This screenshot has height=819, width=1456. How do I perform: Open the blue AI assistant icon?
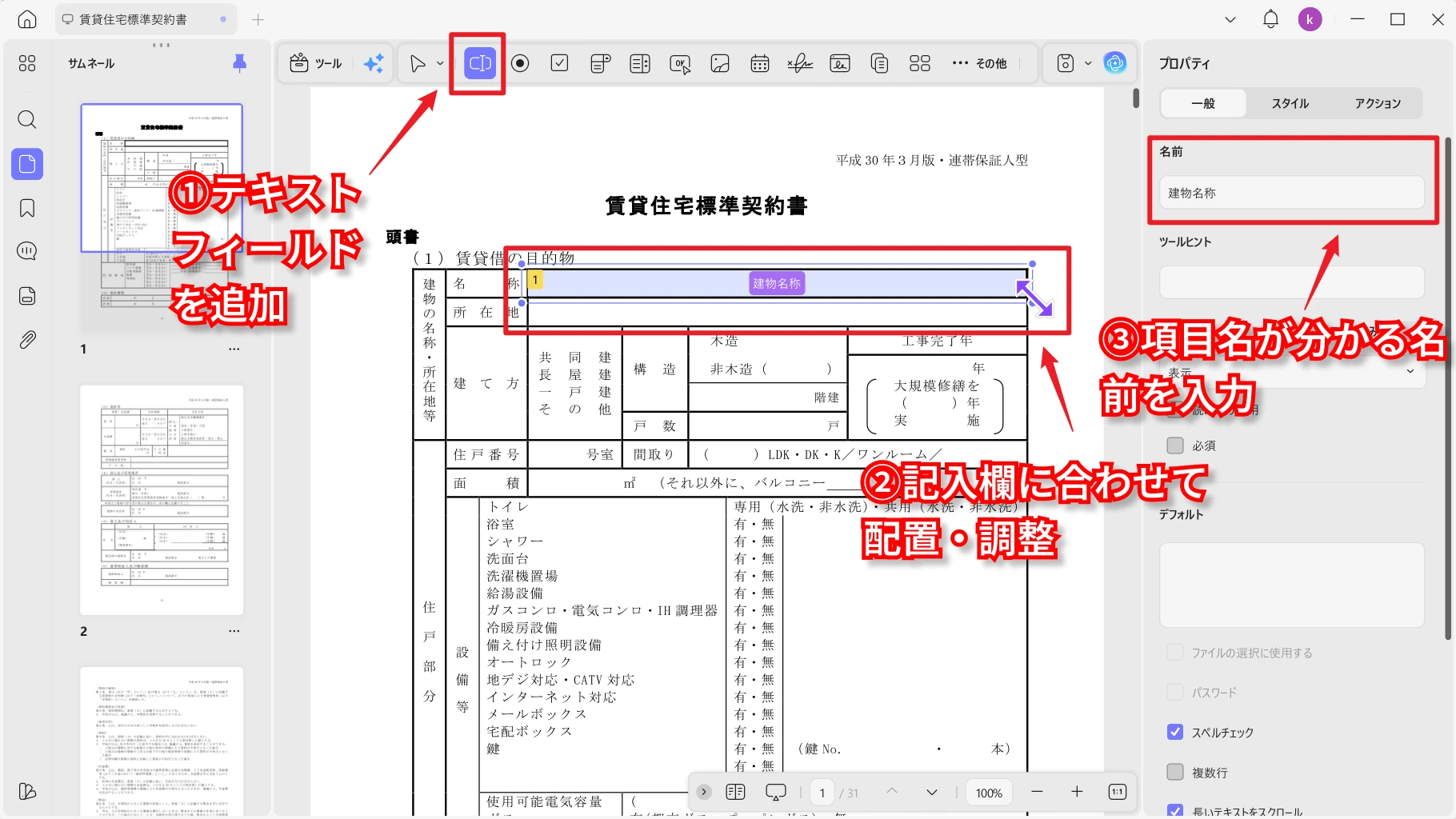tap(1114, 62)
